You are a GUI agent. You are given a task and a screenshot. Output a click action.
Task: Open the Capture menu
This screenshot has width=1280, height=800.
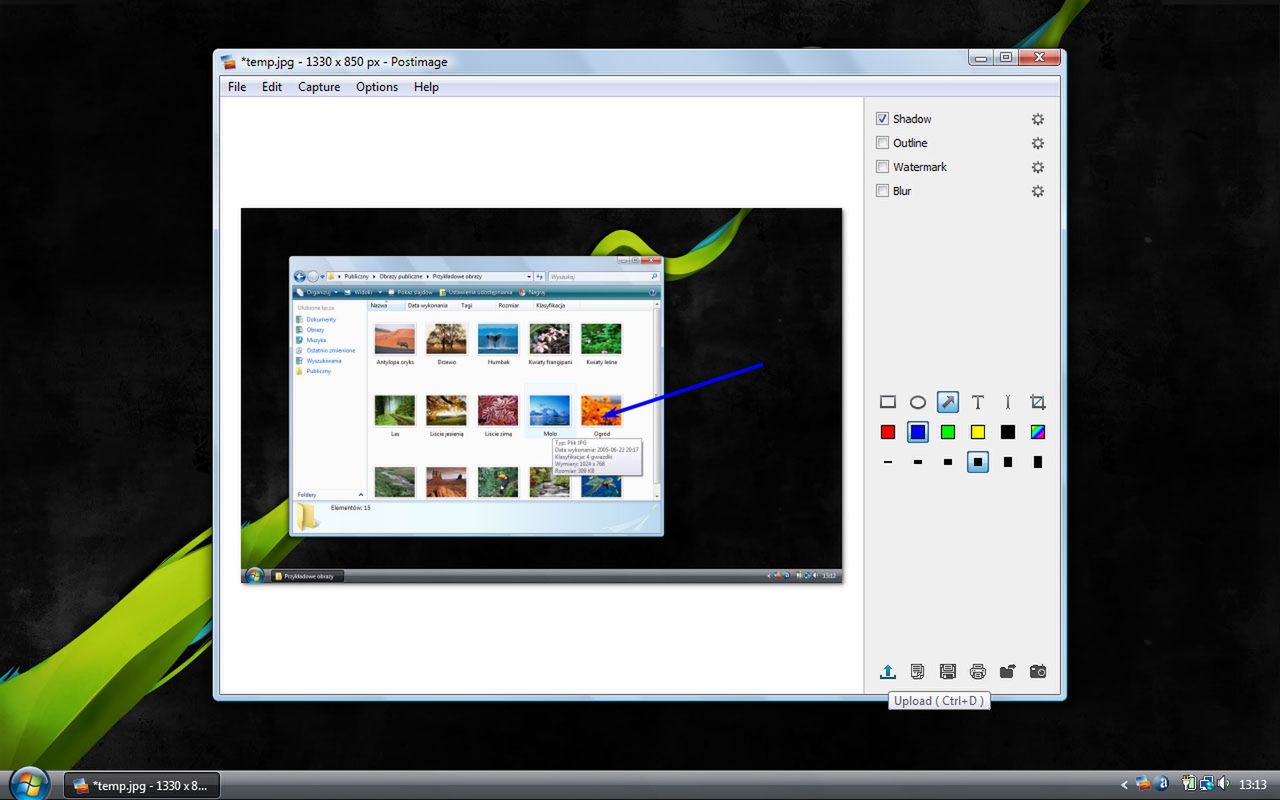[x=319, y=87]
